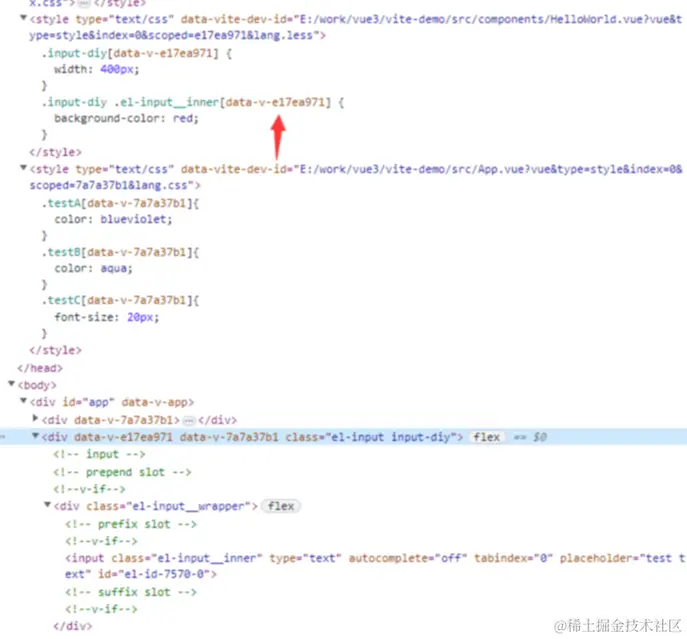The width and height of the screenshot is (687, 639).
Task: Select the '<!-- prepend slot -->' comment node
Action: [x=122, y=472]
